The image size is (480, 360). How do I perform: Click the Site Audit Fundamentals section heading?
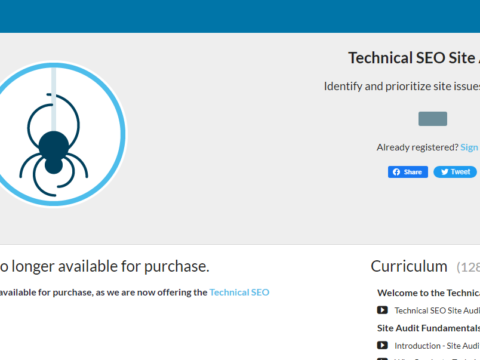tap(428, 328)
